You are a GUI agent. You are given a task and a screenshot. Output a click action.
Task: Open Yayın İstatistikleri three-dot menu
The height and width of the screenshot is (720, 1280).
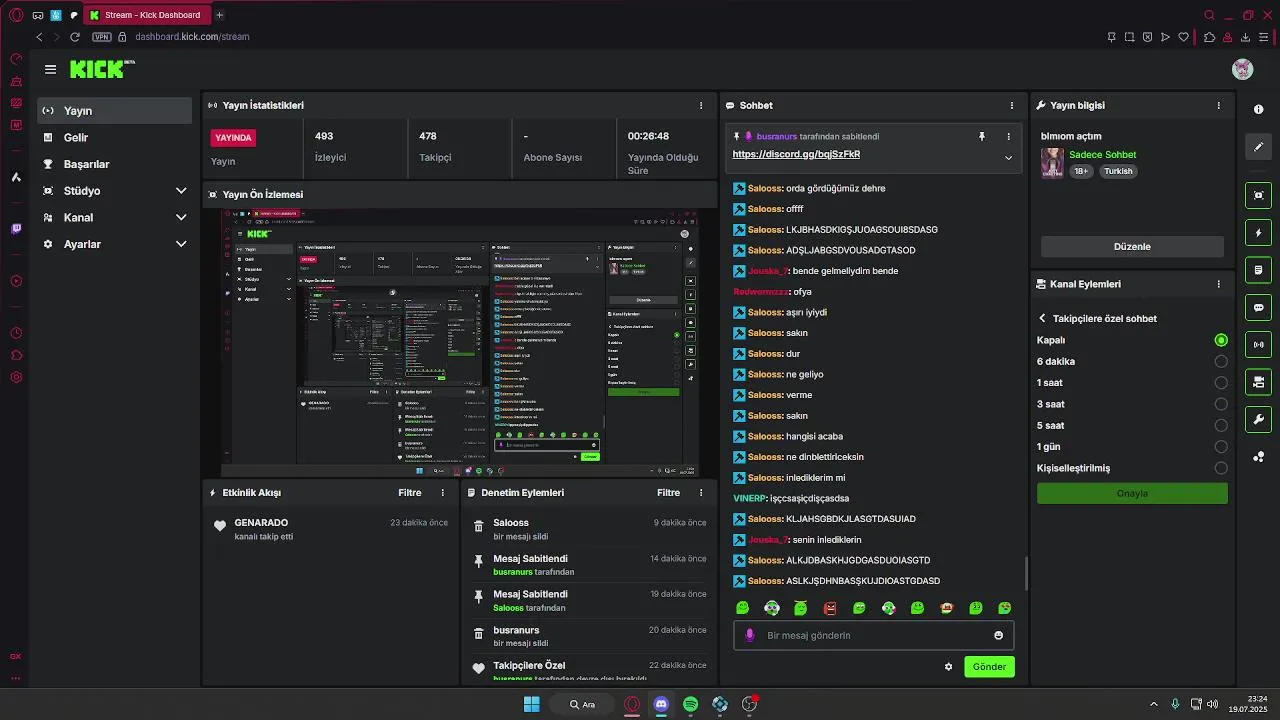tap(701, 105)
